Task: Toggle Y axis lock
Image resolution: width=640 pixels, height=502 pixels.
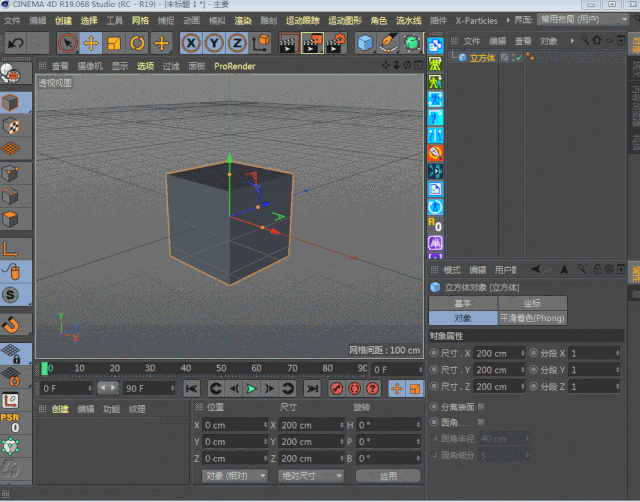Action: 214,43
